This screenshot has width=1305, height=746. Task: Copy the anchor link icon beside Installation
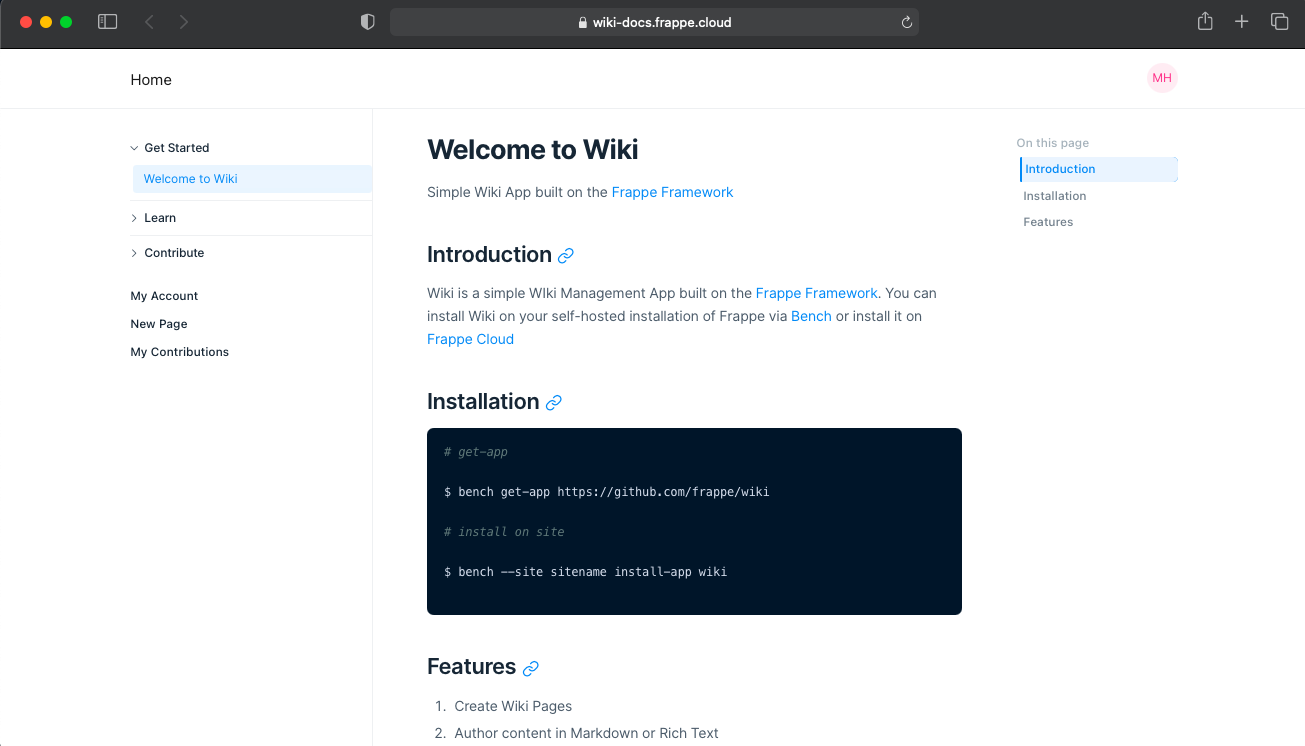point(554,403)
